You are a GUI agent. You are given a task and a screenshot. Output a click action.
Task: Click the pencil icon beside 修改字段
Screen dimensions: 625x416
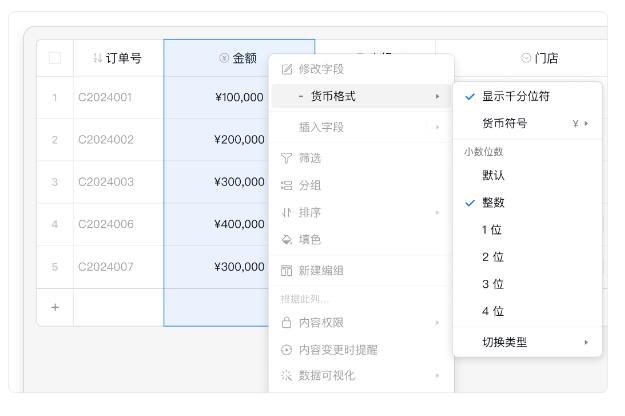(x=287, y=69)
